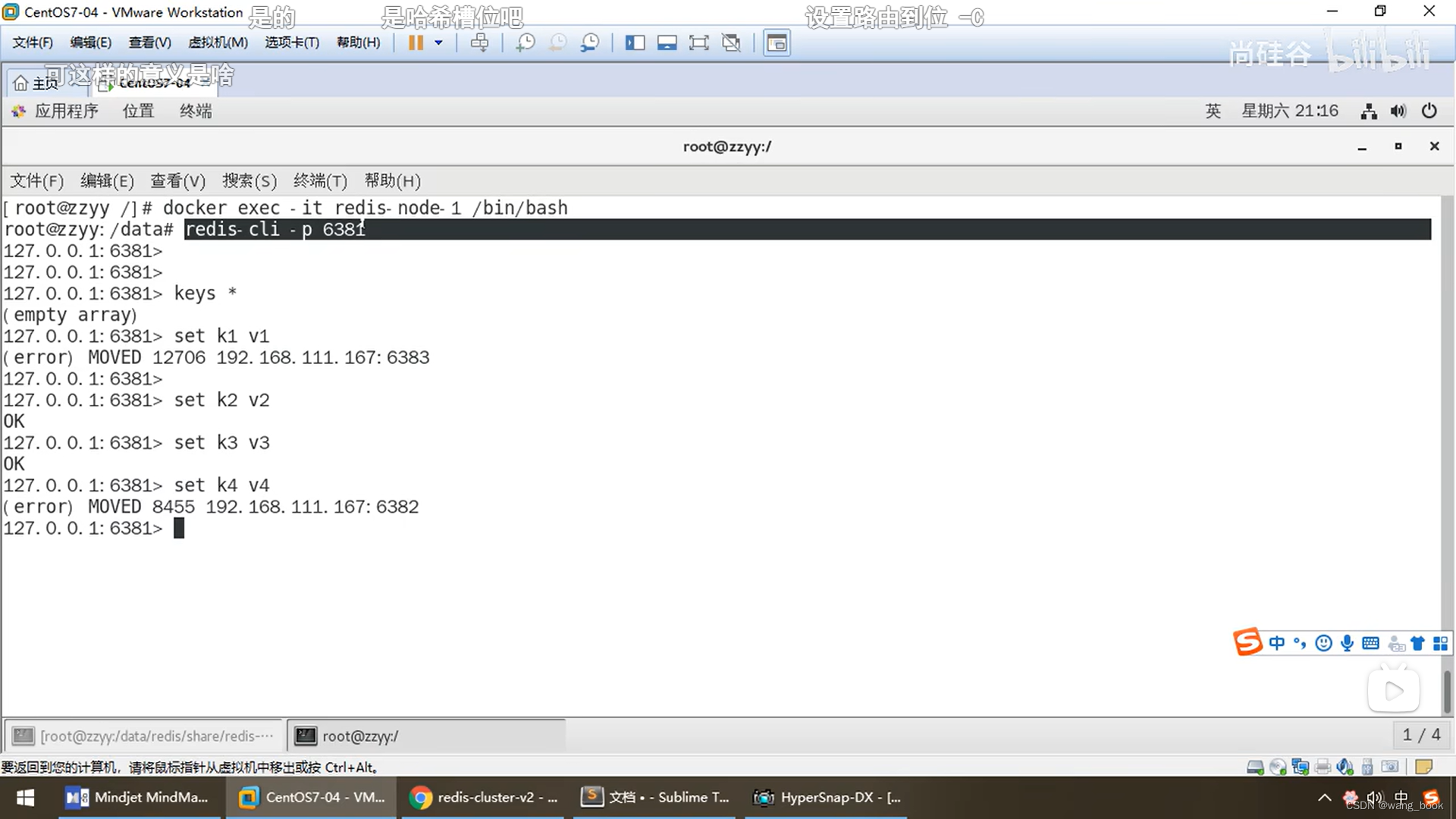The width and height of the screenshot is (1456, 819).
Task: Click the send Ctrl+Alt+Del icon
Action: coord(479,42)
